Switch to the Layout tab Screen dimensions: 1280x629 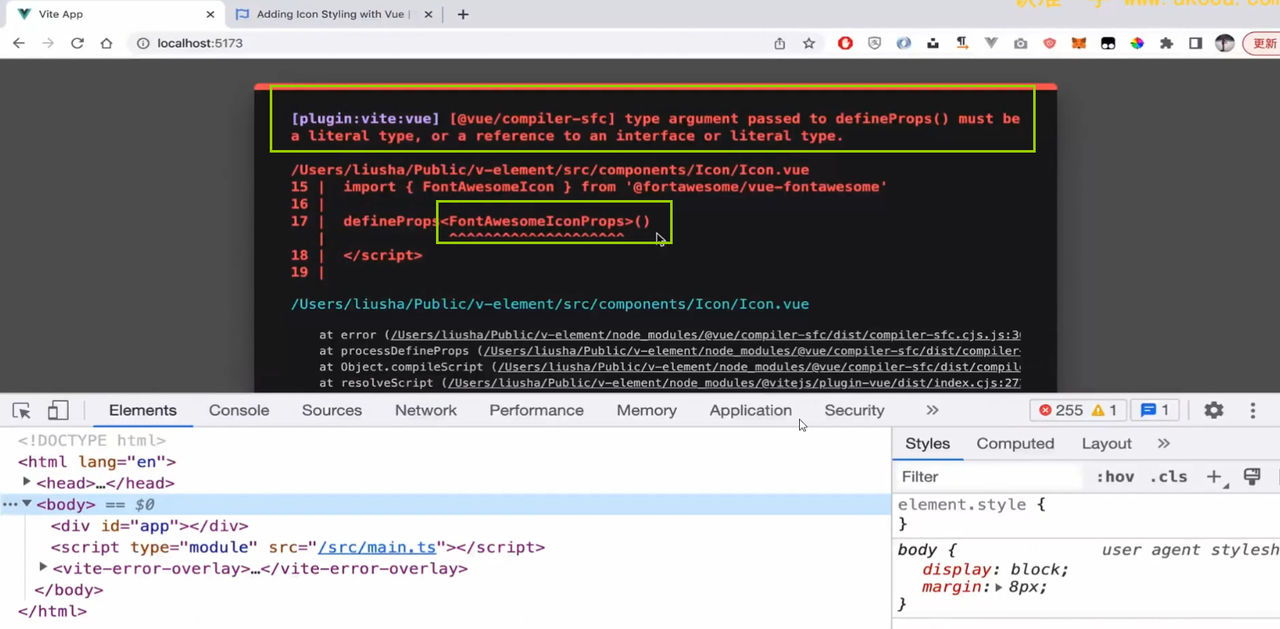coord(1107,443)
